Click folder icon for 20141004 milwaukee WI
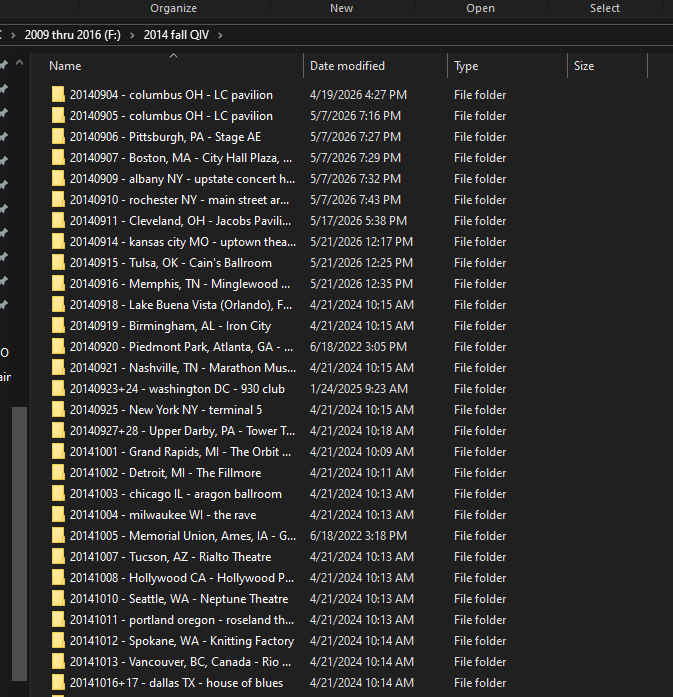673x697 pixels. pos(58,515)
